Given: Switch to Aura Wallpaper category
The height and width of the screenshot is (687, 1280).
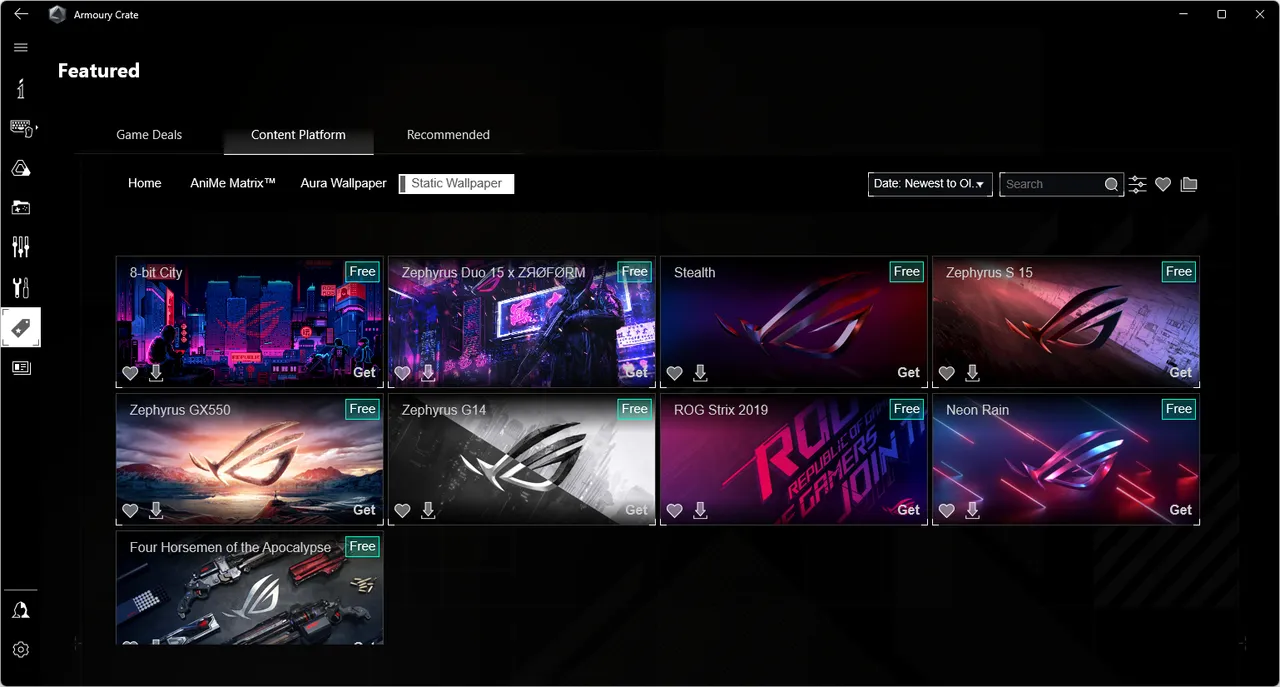Looking at the screenshot, I should (x=343, y=184).
